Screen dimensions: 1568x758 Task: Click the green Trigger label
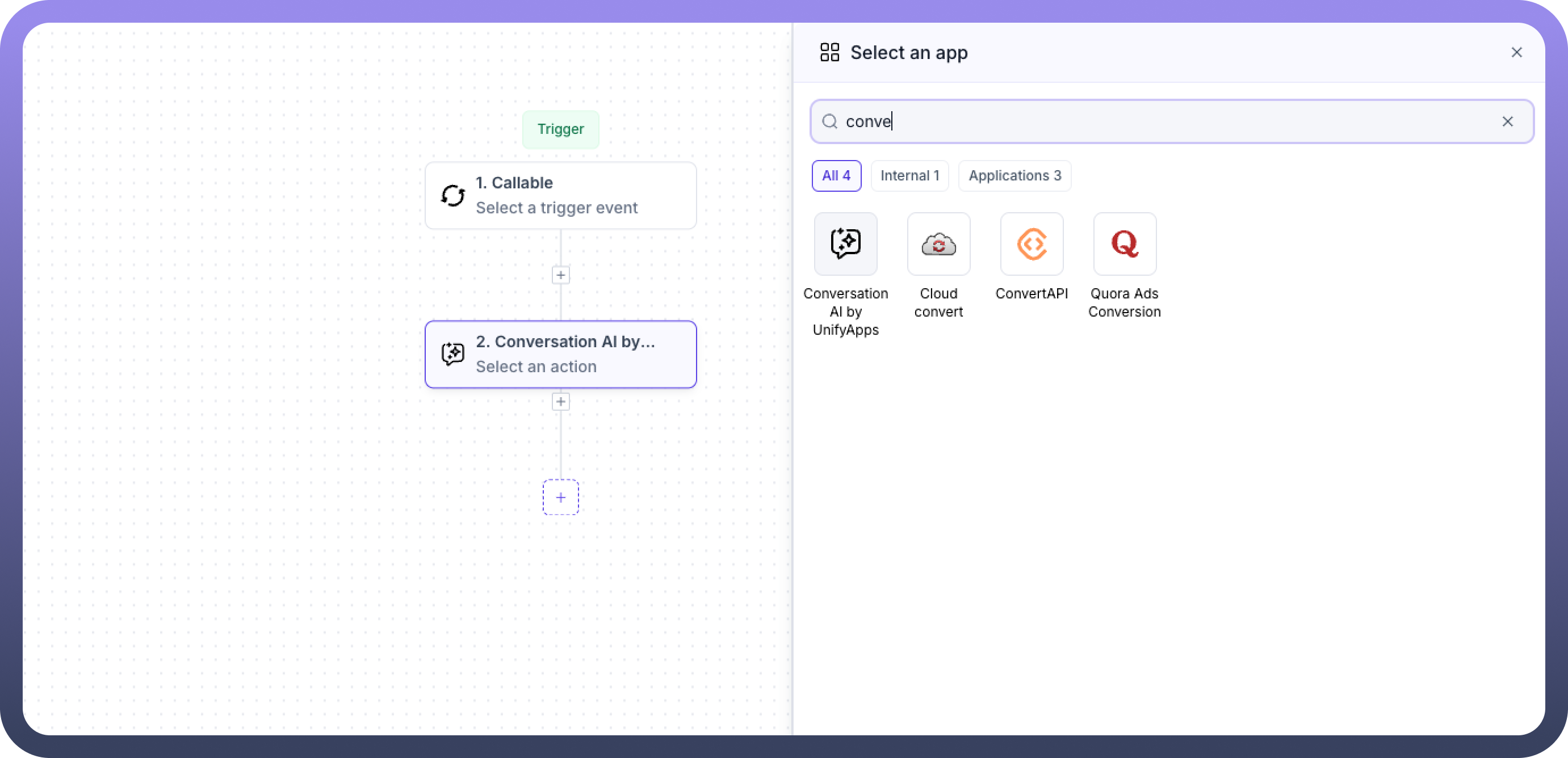560,129
